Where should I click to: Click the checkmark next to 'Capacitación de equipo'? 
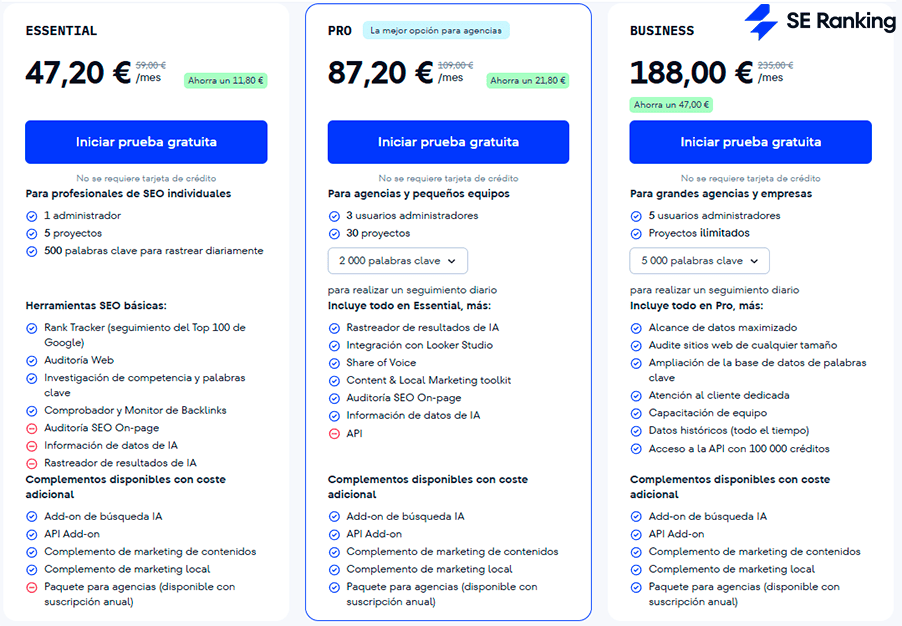click(635, 412)
